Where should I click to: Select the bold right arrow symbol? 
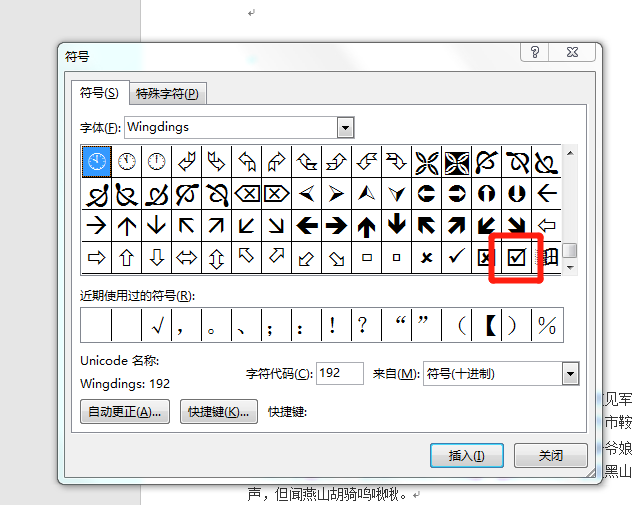337,225
